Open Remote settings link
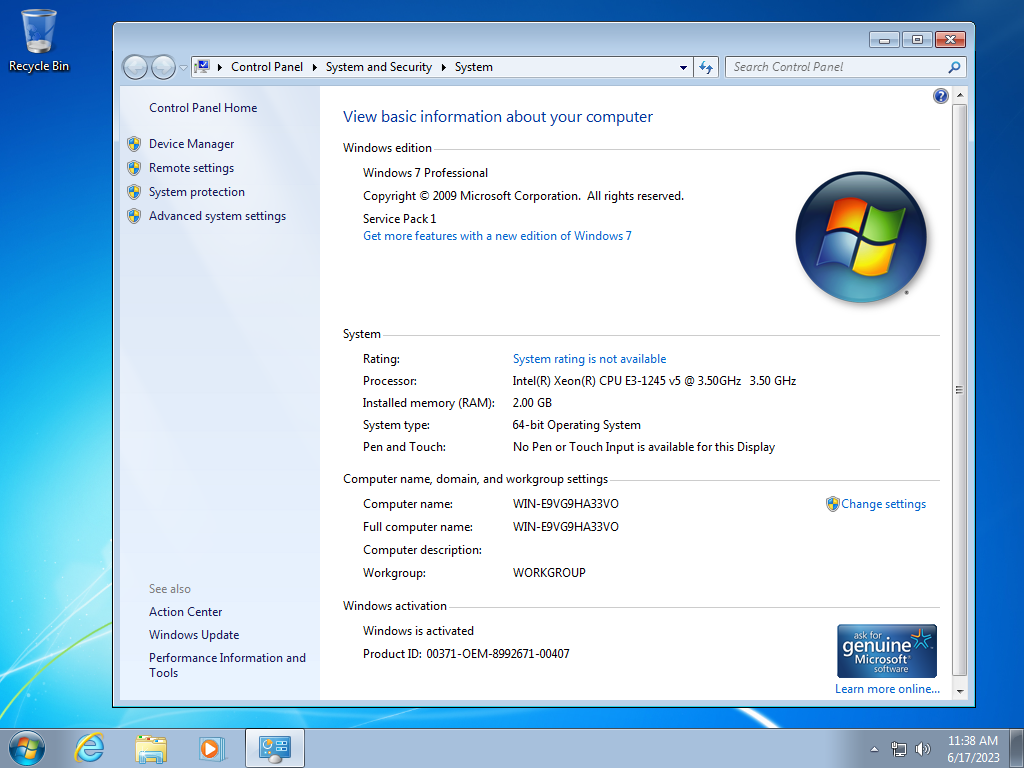Image resolution: width=1024 pixels, height=768 pixels. (x=191, y=168)
